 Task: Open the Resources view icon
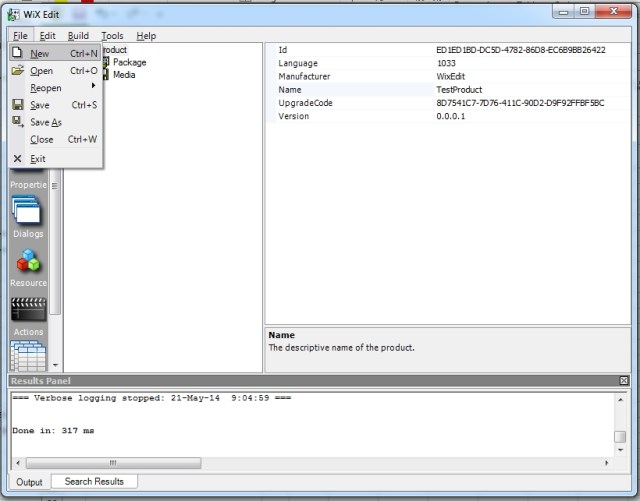pyautogui.click(x=28, y=261)
